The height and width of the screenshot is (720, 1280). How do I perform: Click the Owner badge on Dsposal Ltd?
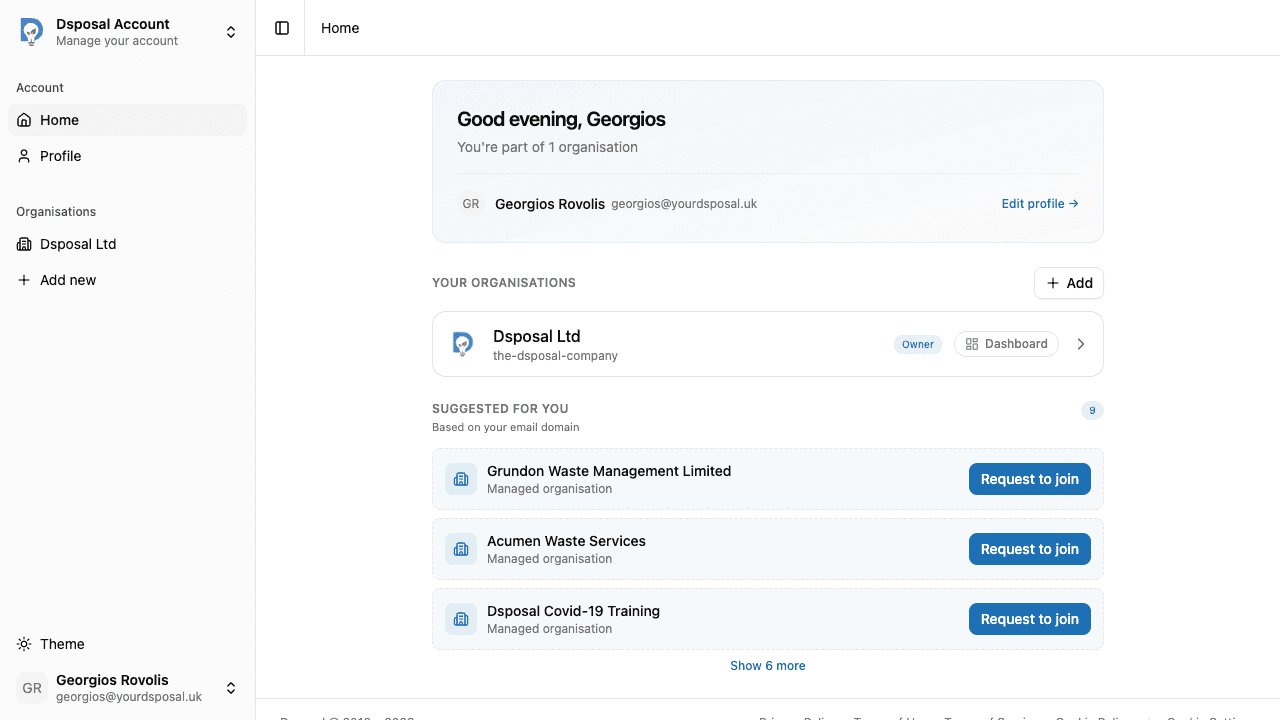917,344
